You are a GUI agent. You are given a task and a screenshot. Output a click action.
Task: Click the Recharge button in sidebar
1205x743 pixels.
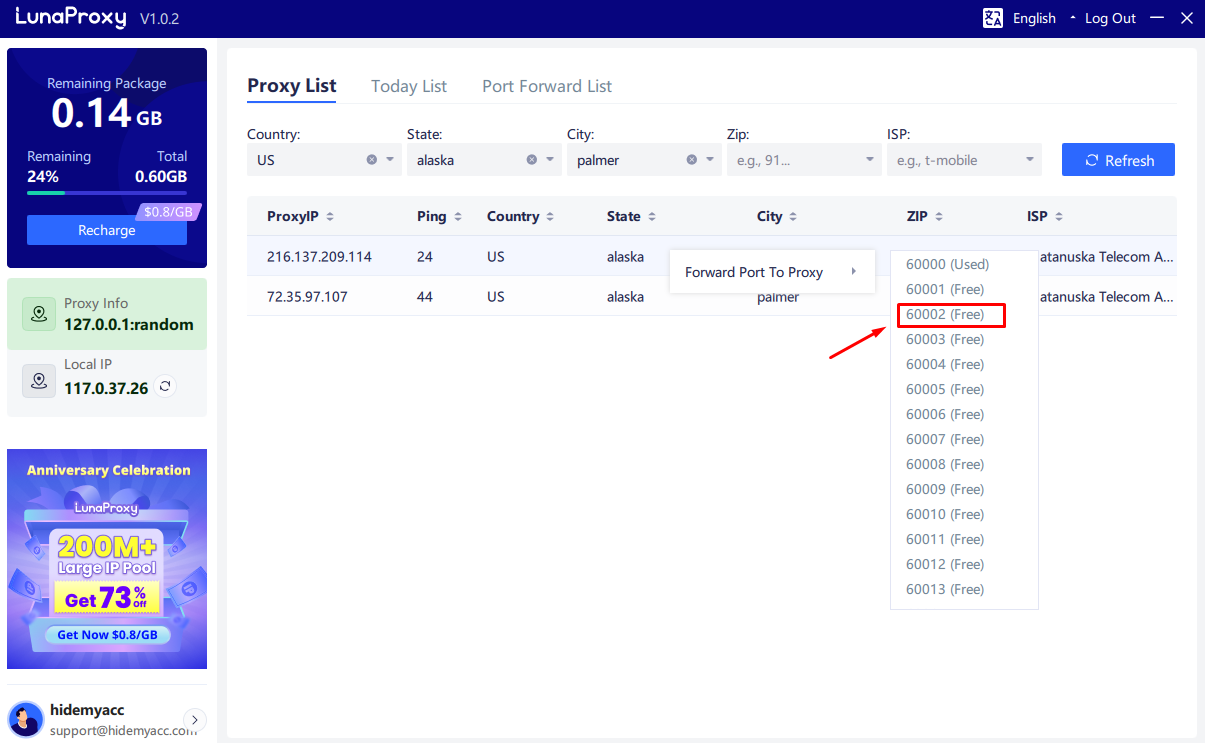[x=106, y=230]
